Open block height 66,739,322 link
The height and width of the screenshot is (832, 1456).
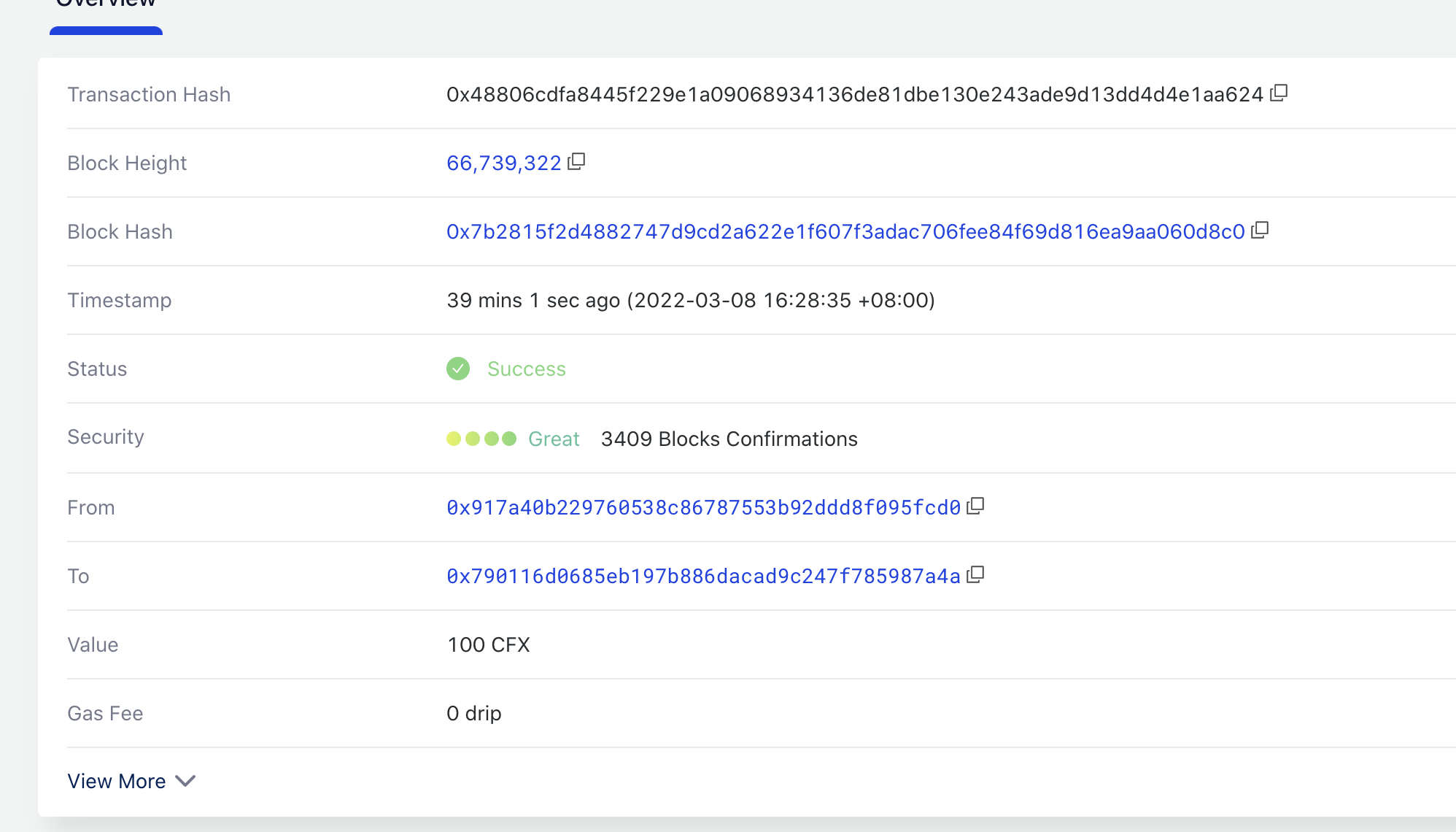pyautogui.click(x=503, y=163)
